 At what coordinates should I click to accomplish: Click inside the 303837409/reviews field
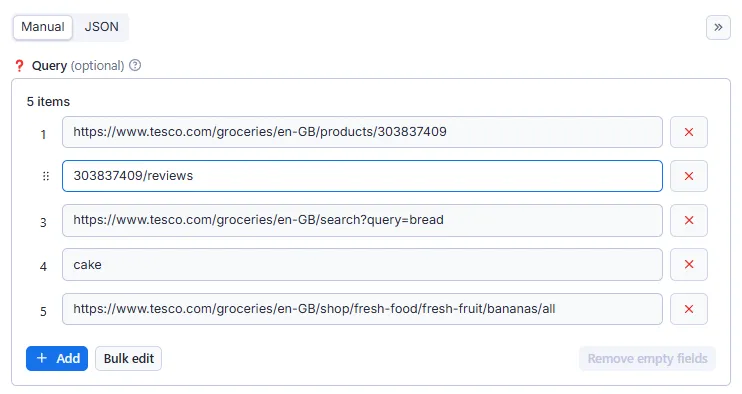point(362,176)
